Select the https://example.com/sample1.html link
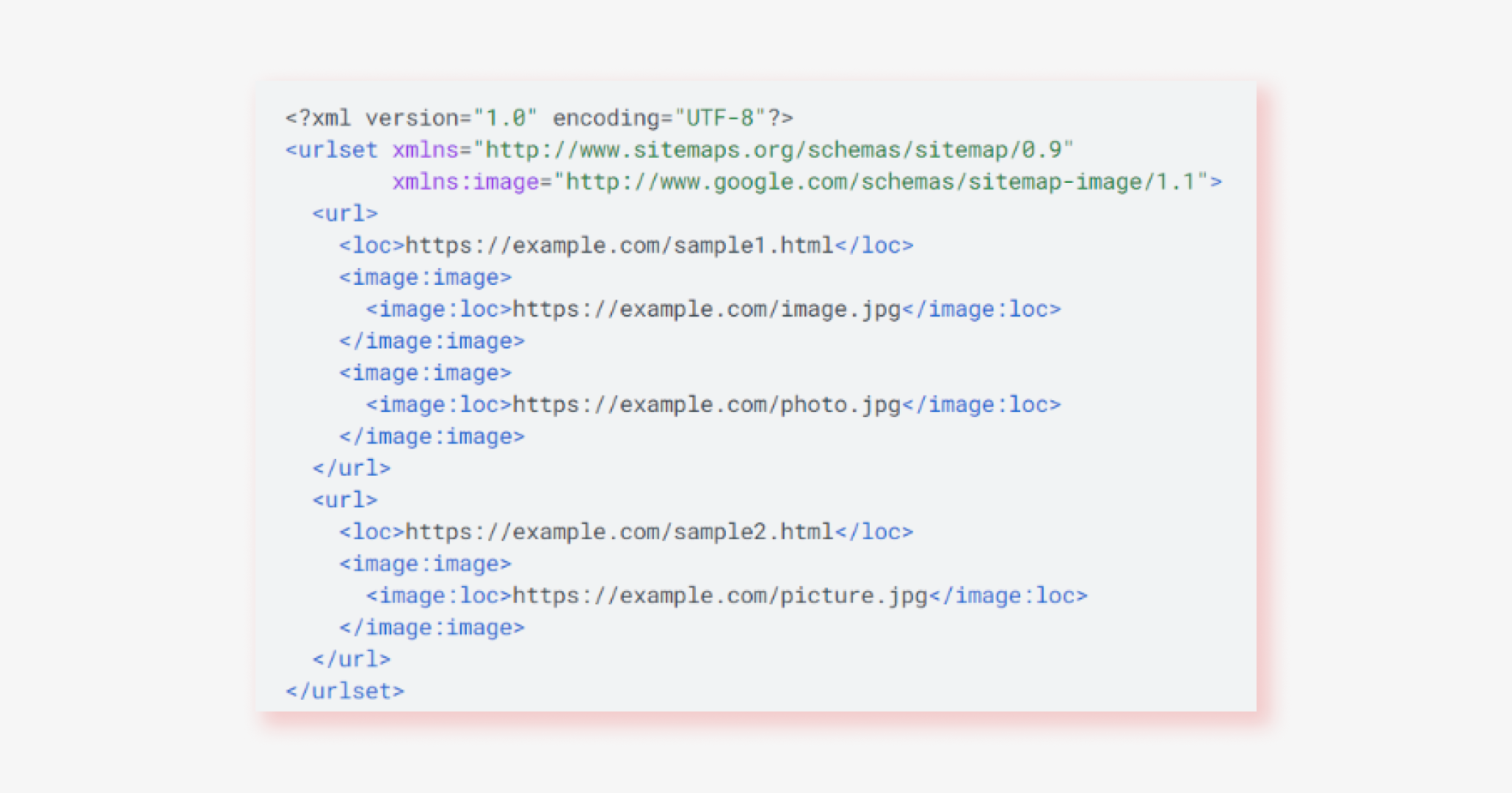 (620, 245)
